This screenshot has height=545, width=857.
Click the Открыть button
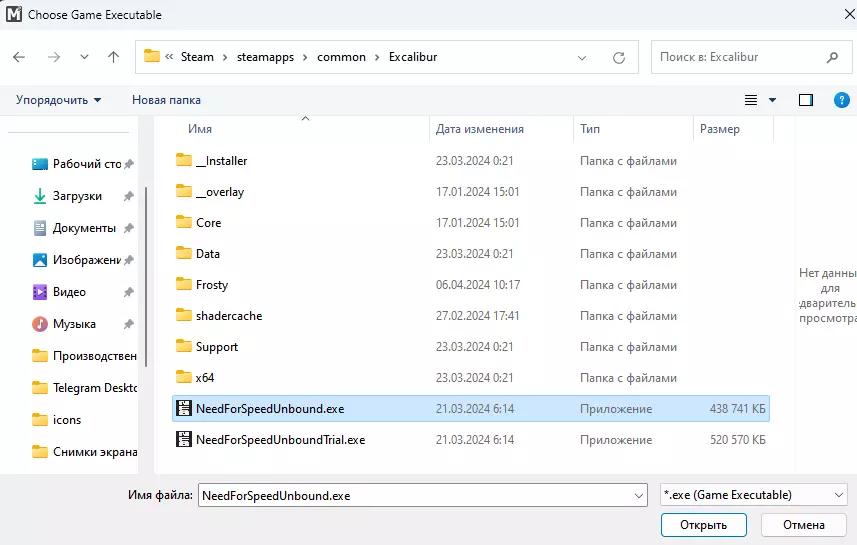703,525
